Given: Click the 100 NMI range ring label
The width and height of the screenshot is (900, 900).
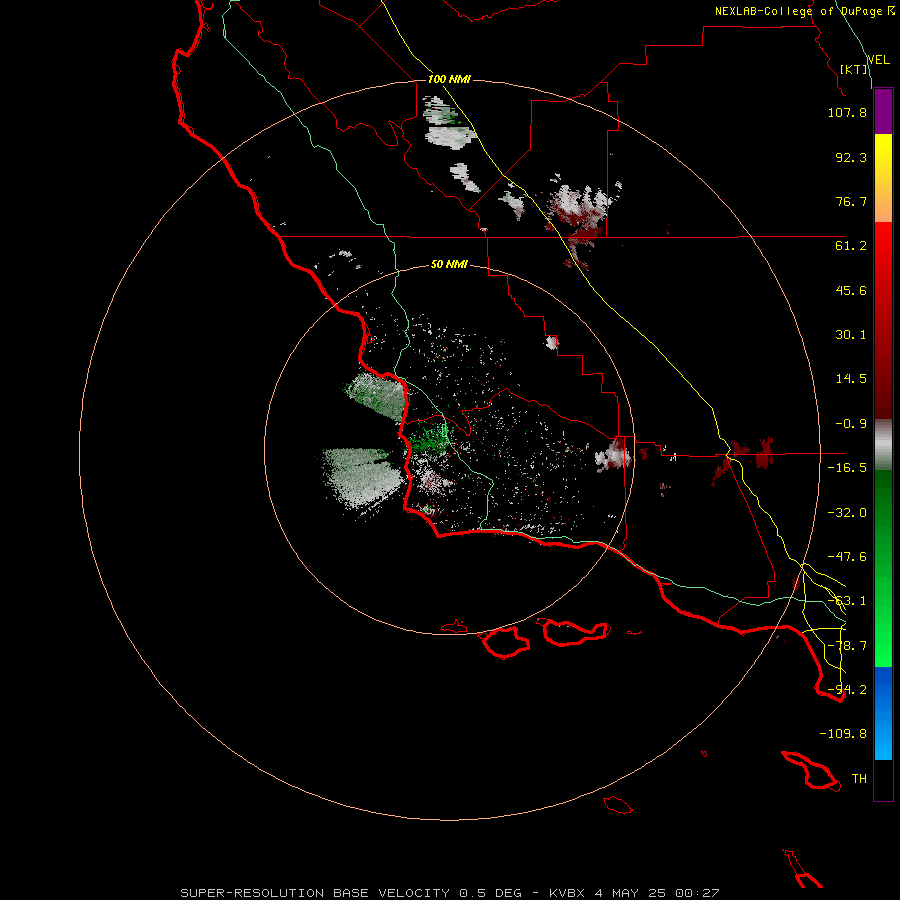Looking at the screenshot, I should 449,79.
